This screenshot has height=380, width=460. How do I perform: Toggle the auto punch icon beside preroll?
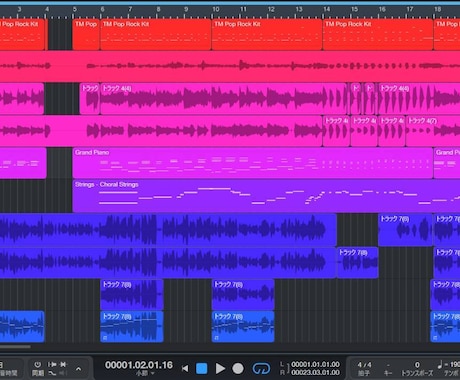(63, 364)
